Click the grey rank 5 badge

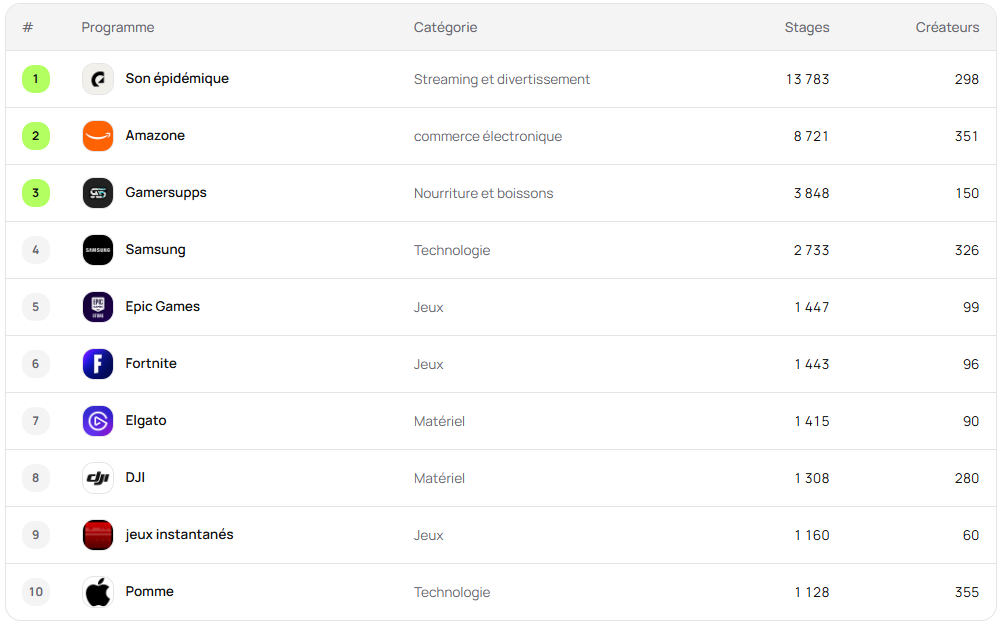pyautogui.click(x=36, y=307)
